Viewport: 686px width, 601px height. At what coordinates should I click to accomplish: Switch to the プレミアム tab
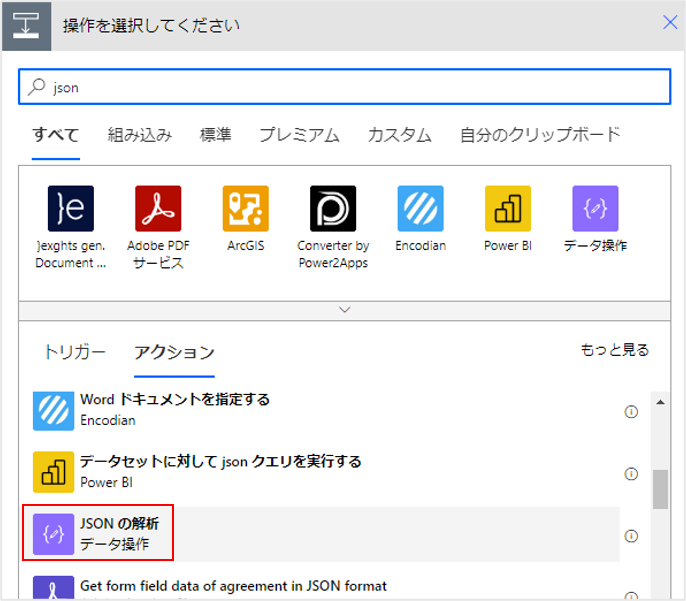(x=299, y=135)
